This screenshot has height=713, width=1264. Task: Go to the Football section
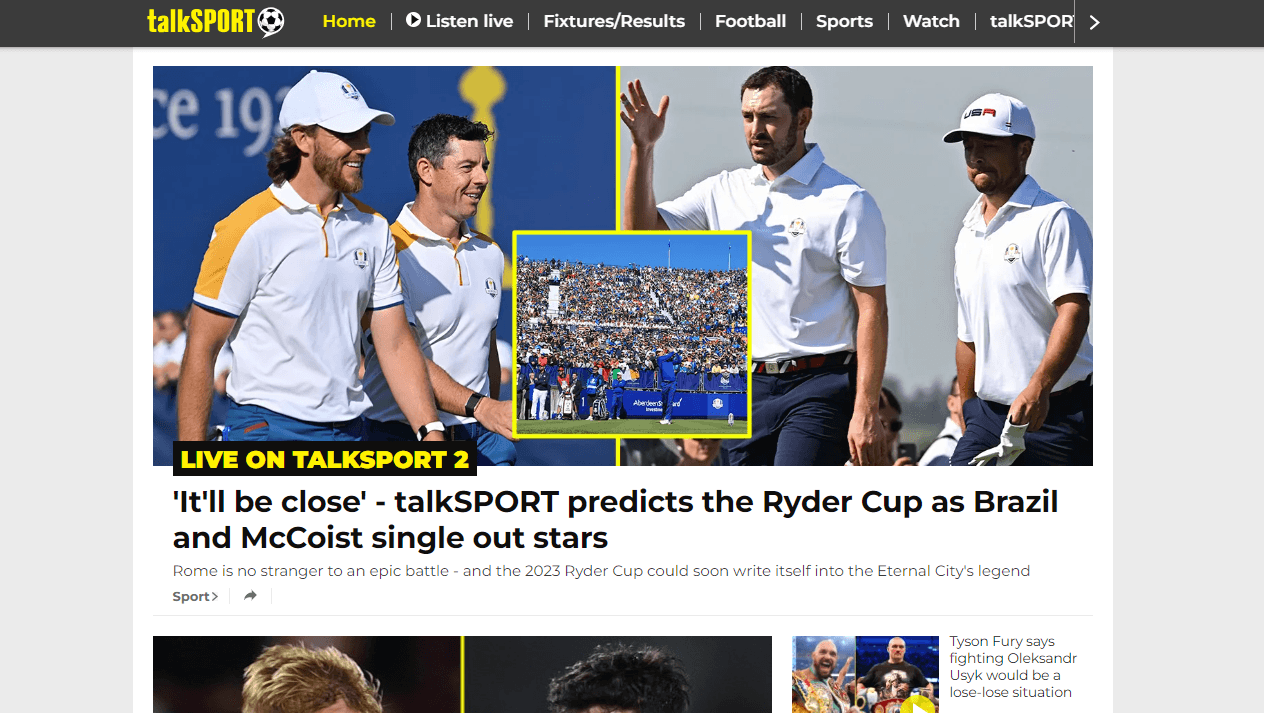[x=750, y=21]
